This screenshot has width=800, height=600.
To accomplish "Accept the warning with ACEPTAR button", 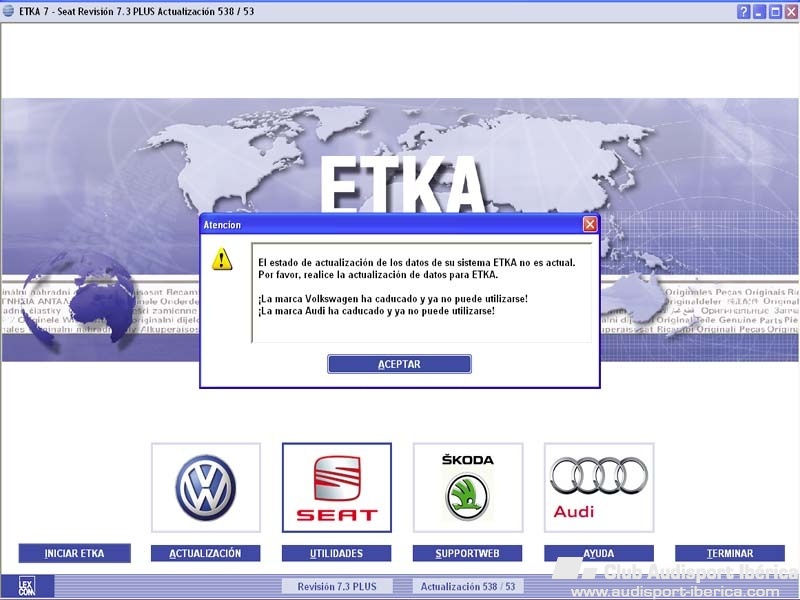I will pyautogui.click(x=399, y=364).
